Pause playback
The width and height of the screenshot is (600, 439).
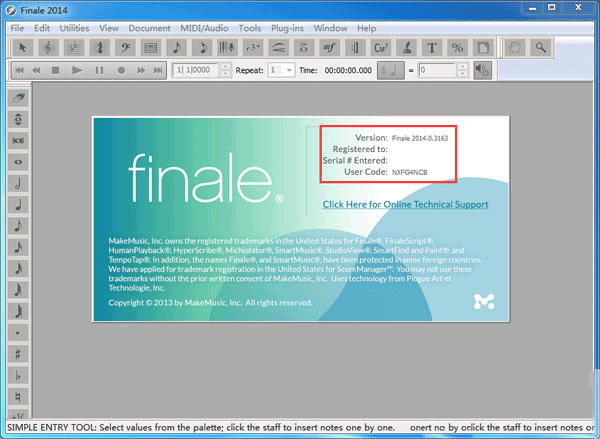pyautogui.click(x=99, y=70)
